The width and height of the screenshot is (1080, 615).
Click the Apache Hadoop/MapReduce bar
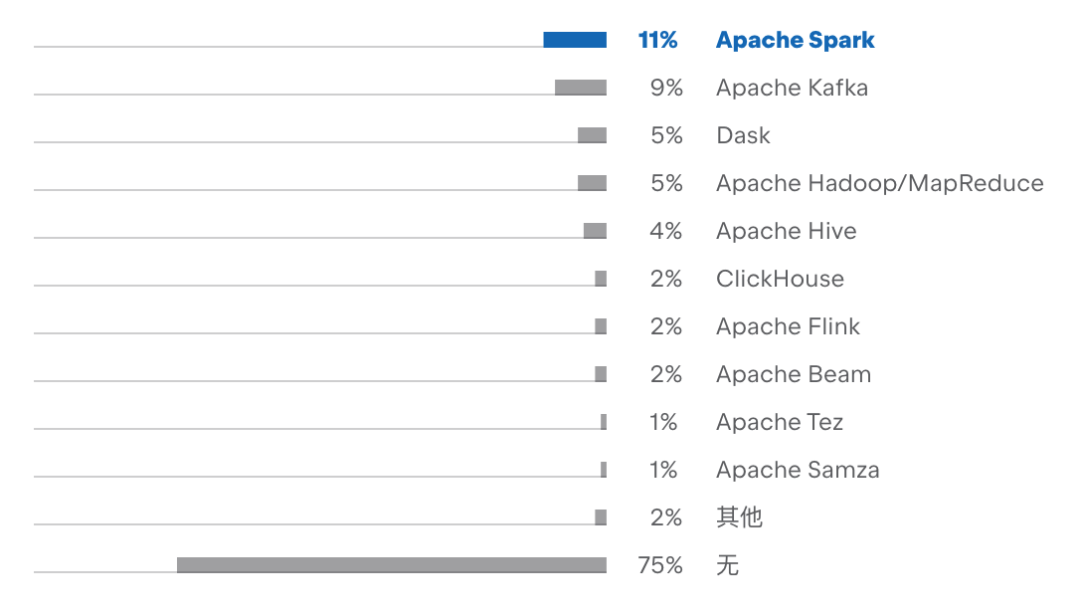coord(592,183)
